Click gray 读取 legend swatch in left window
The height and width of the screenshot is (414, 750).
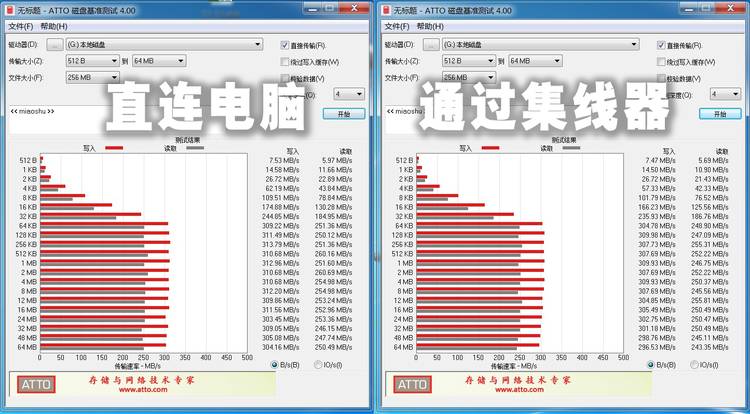(195, 148)
